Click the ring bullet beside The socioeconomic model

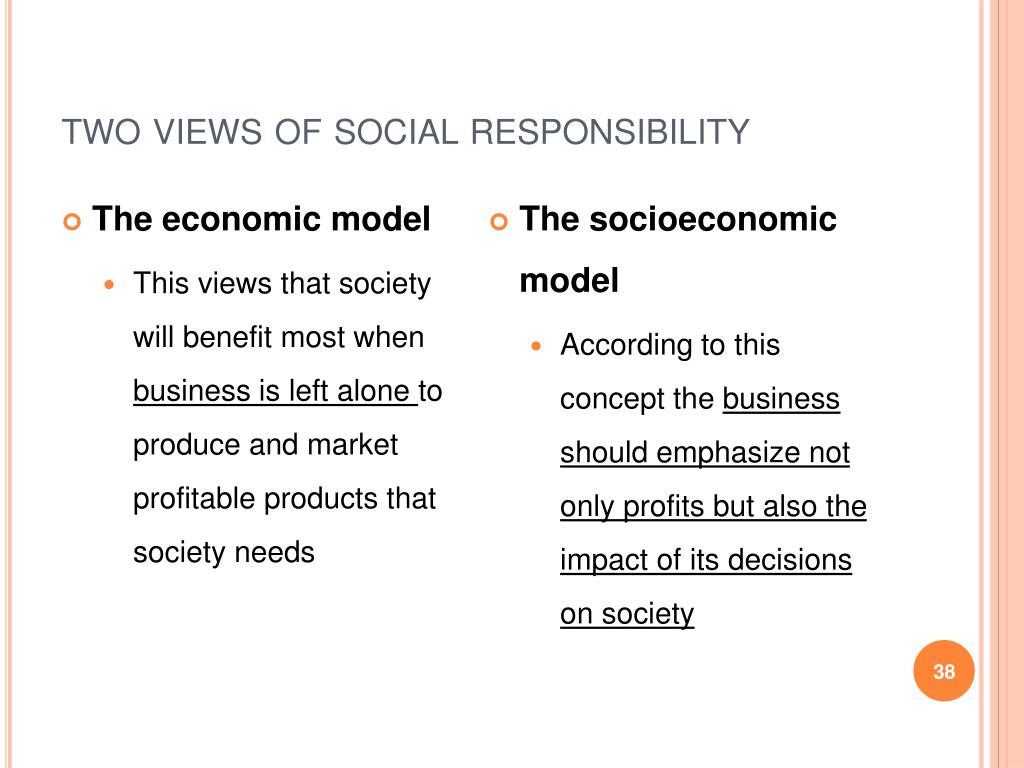pyautogui.click(x=499, y=222)
